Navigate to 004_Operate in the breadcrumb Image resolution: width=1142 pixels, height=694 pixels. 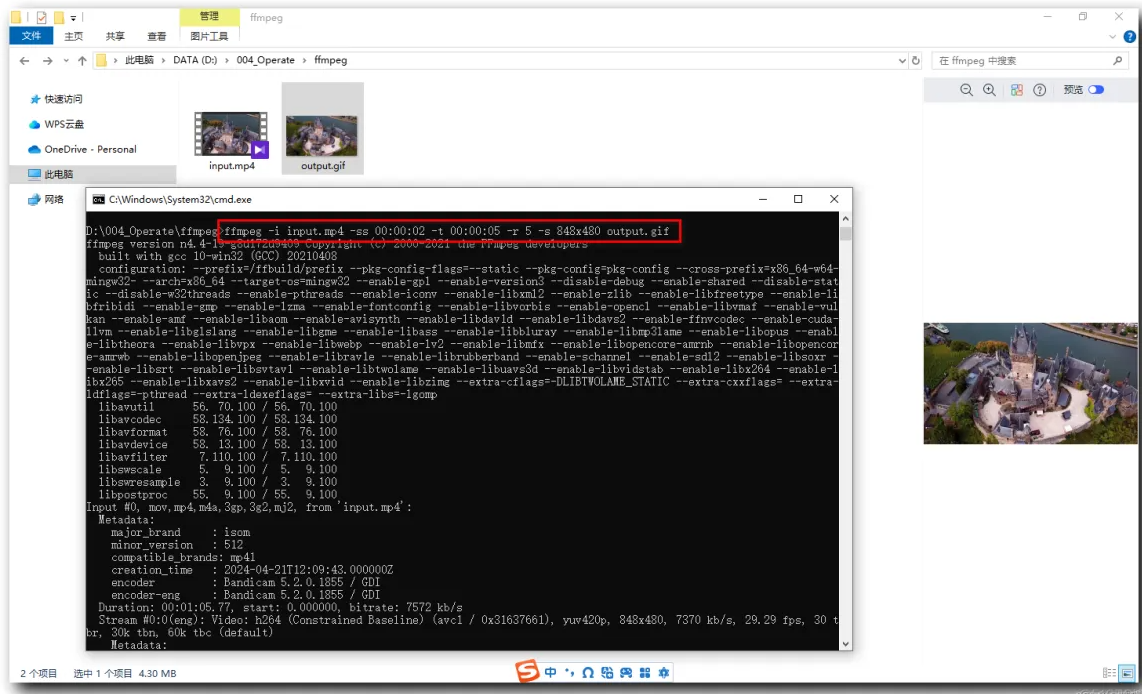(x=265, y=61)
